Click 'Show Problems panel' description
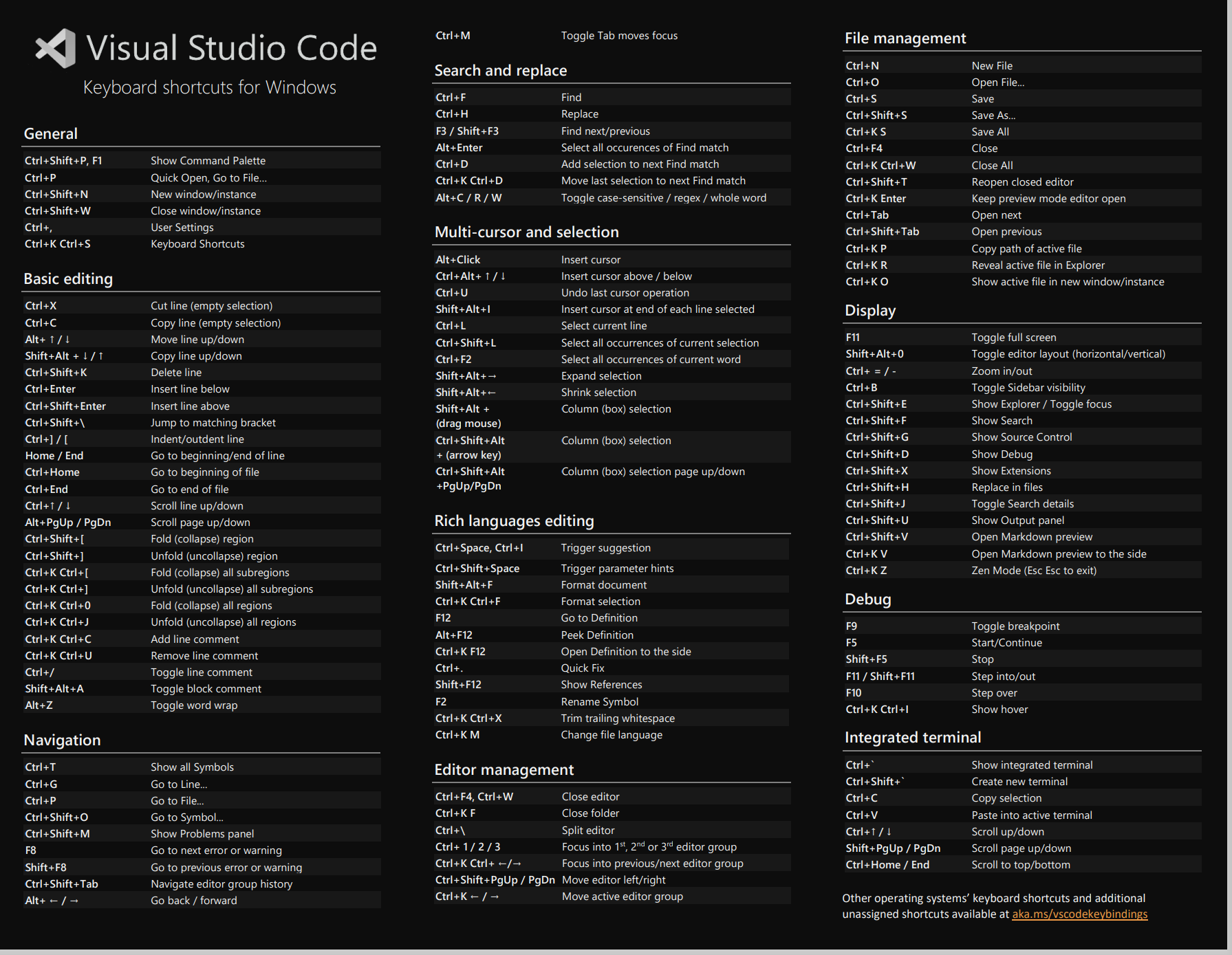 [x=202, y=834]
